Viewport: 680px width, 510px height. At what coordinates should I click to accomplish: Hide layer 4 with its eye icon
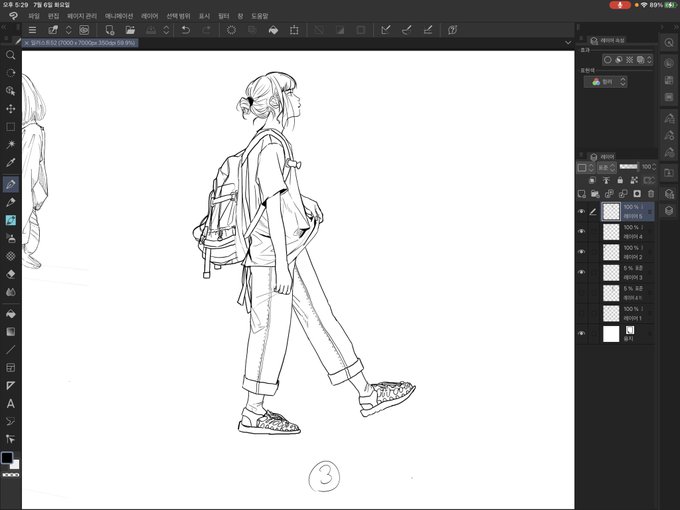pos(581,232)
